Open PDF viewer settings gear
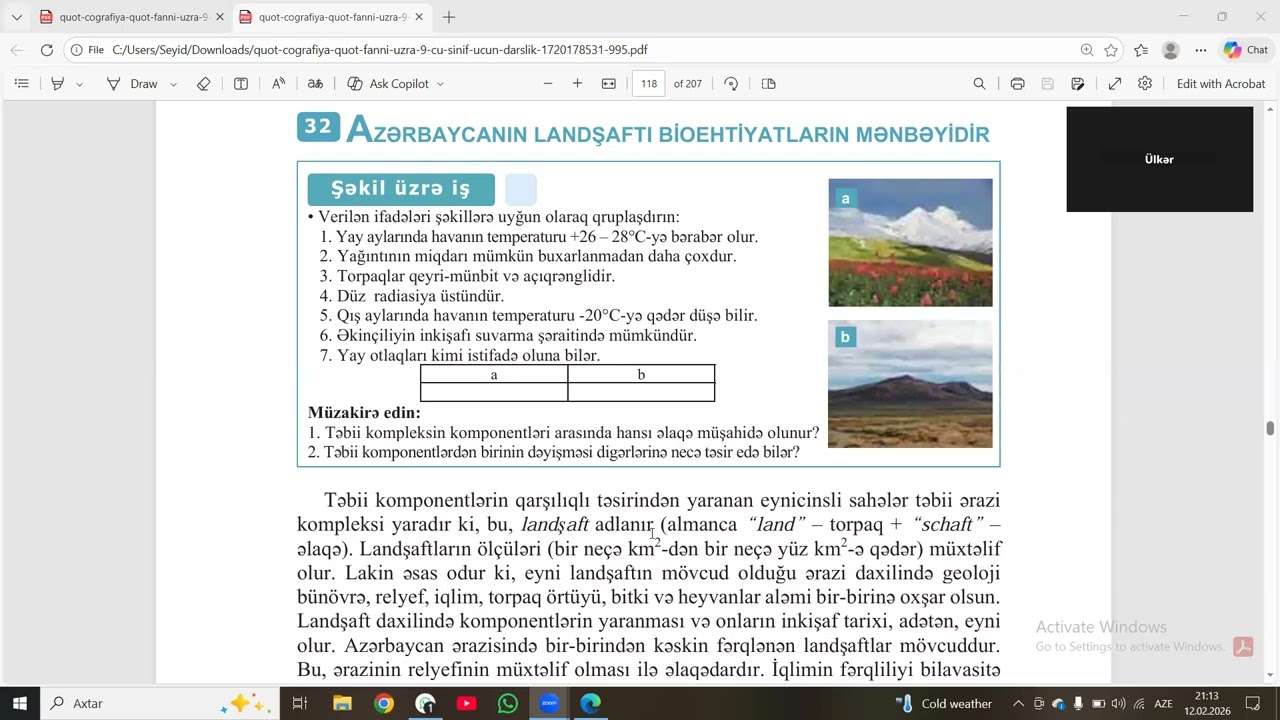Viewport: 1280px width, 720px height. tap(1145, 84)
